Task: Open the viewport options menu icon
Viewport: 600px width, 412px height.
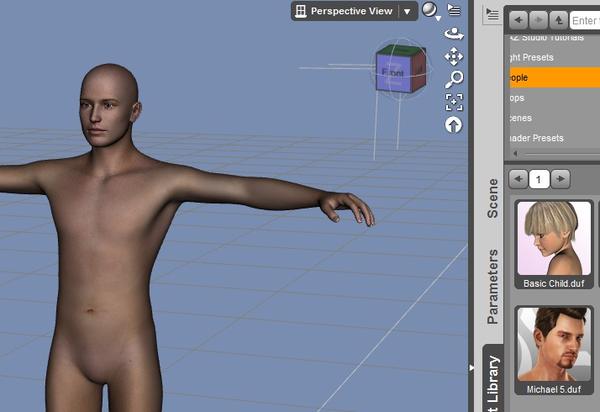Action: pyautogui.click(x=454, y=10)
